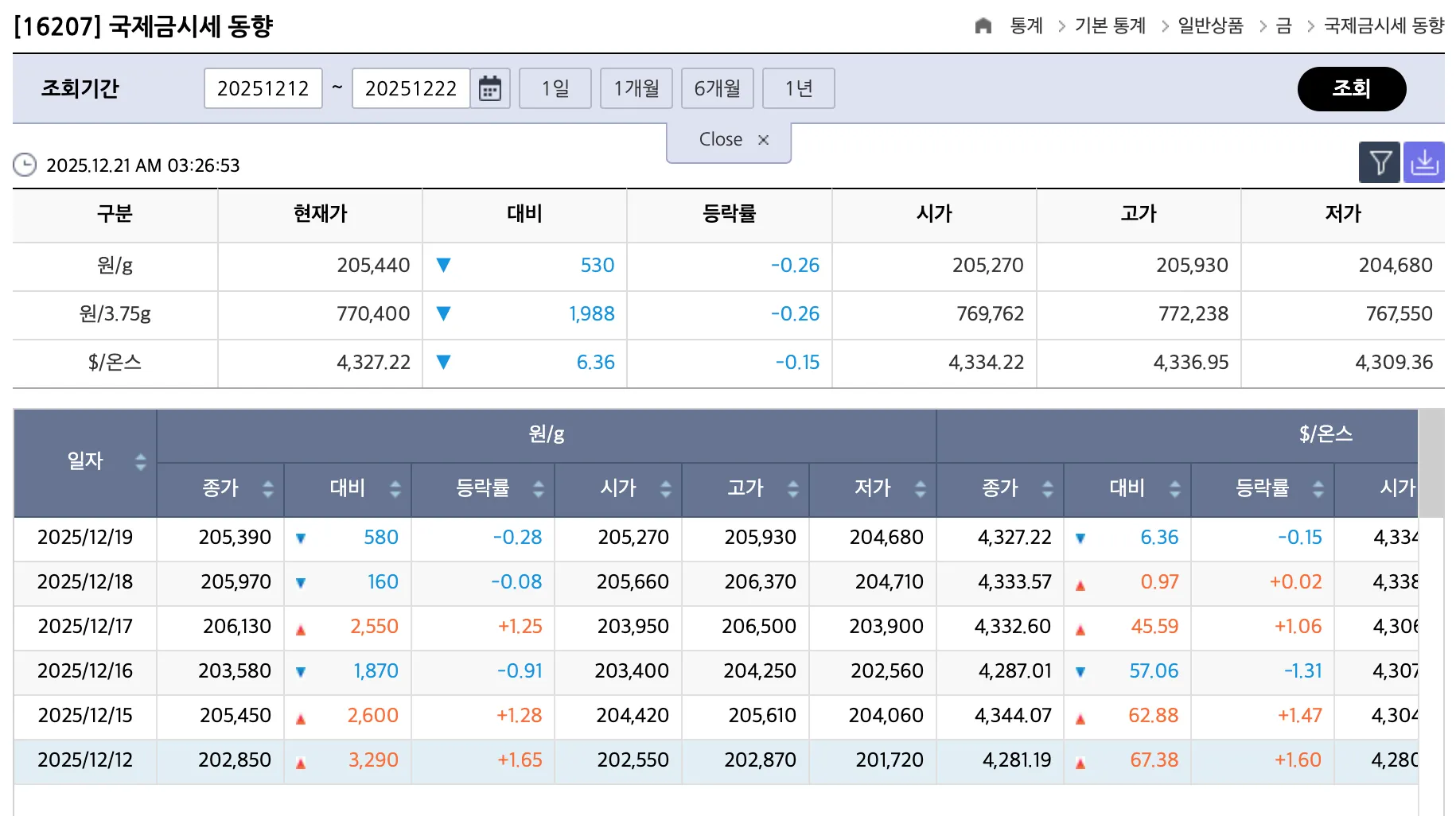Open 일반상품 breadcrumb link
Viewport: 1456px width, 816px height.
1210,26
